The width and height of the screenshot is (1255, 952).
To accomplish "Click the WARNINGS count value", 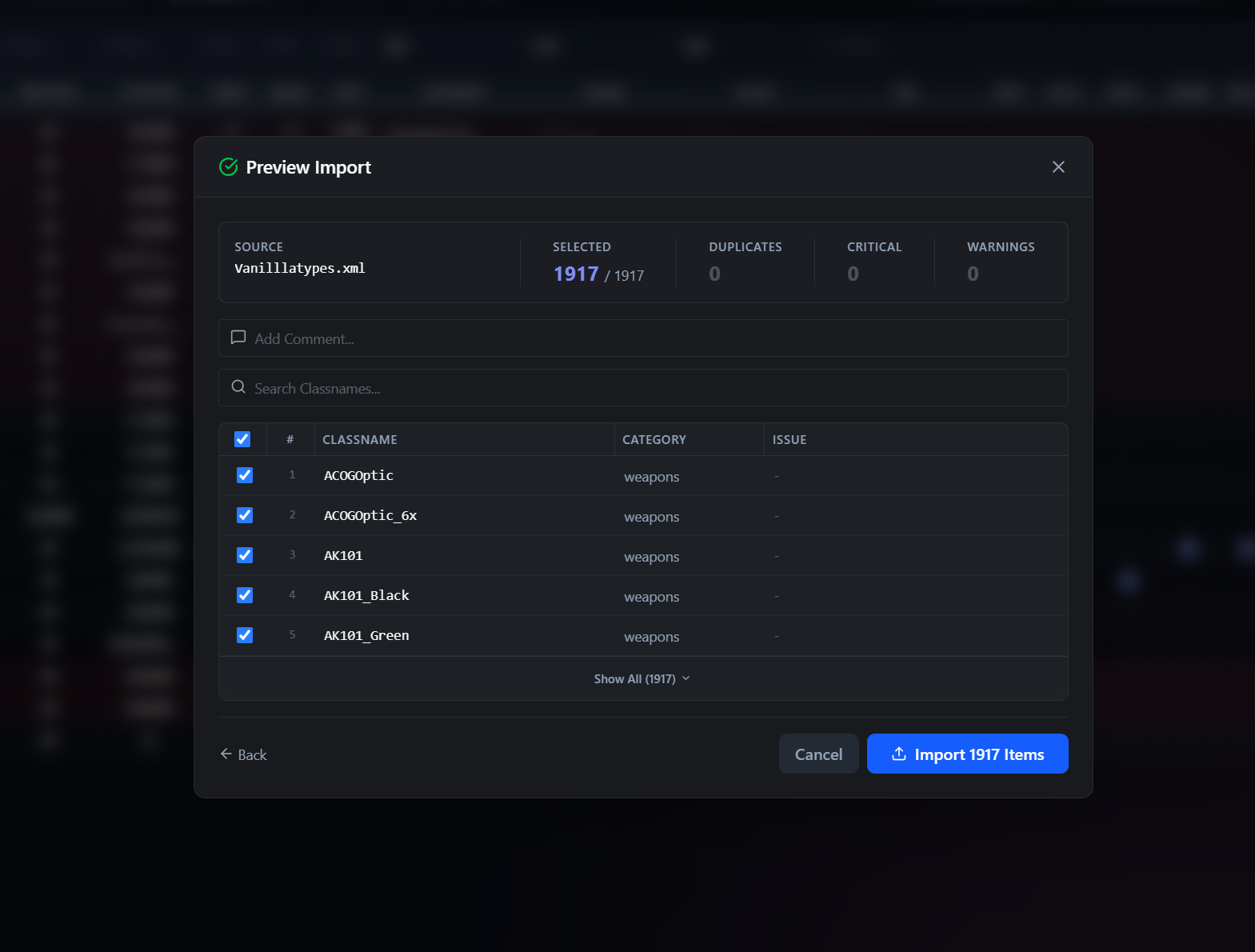I will 973,274.
